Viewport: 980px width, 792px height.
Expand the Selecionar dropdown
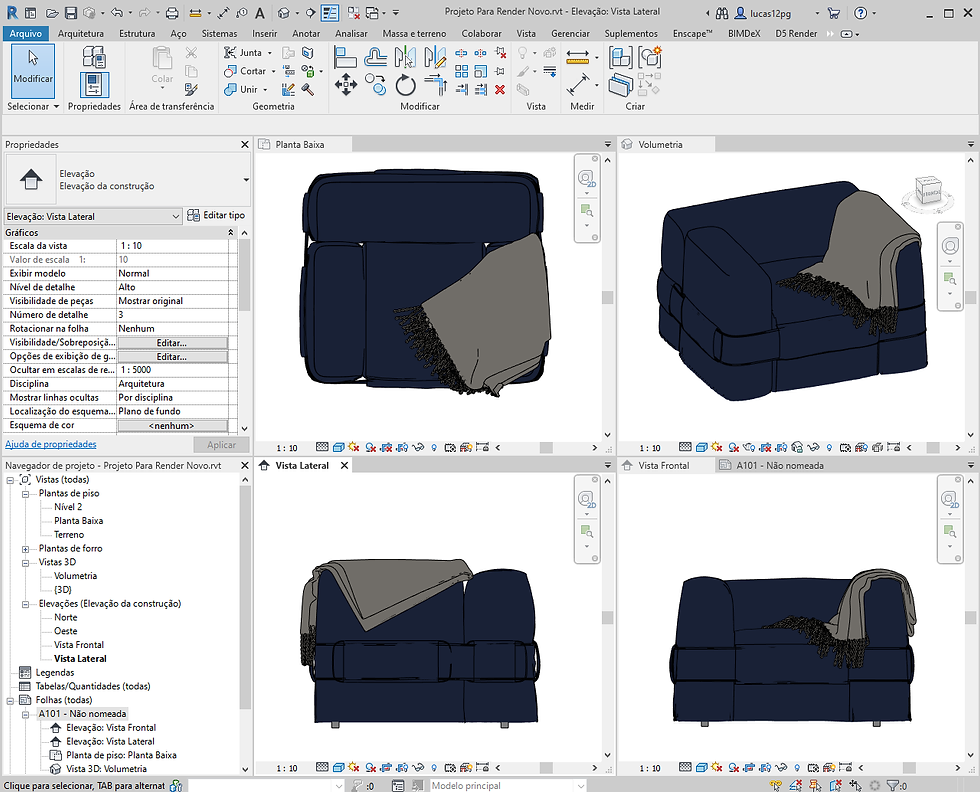[x=33, y=106]
